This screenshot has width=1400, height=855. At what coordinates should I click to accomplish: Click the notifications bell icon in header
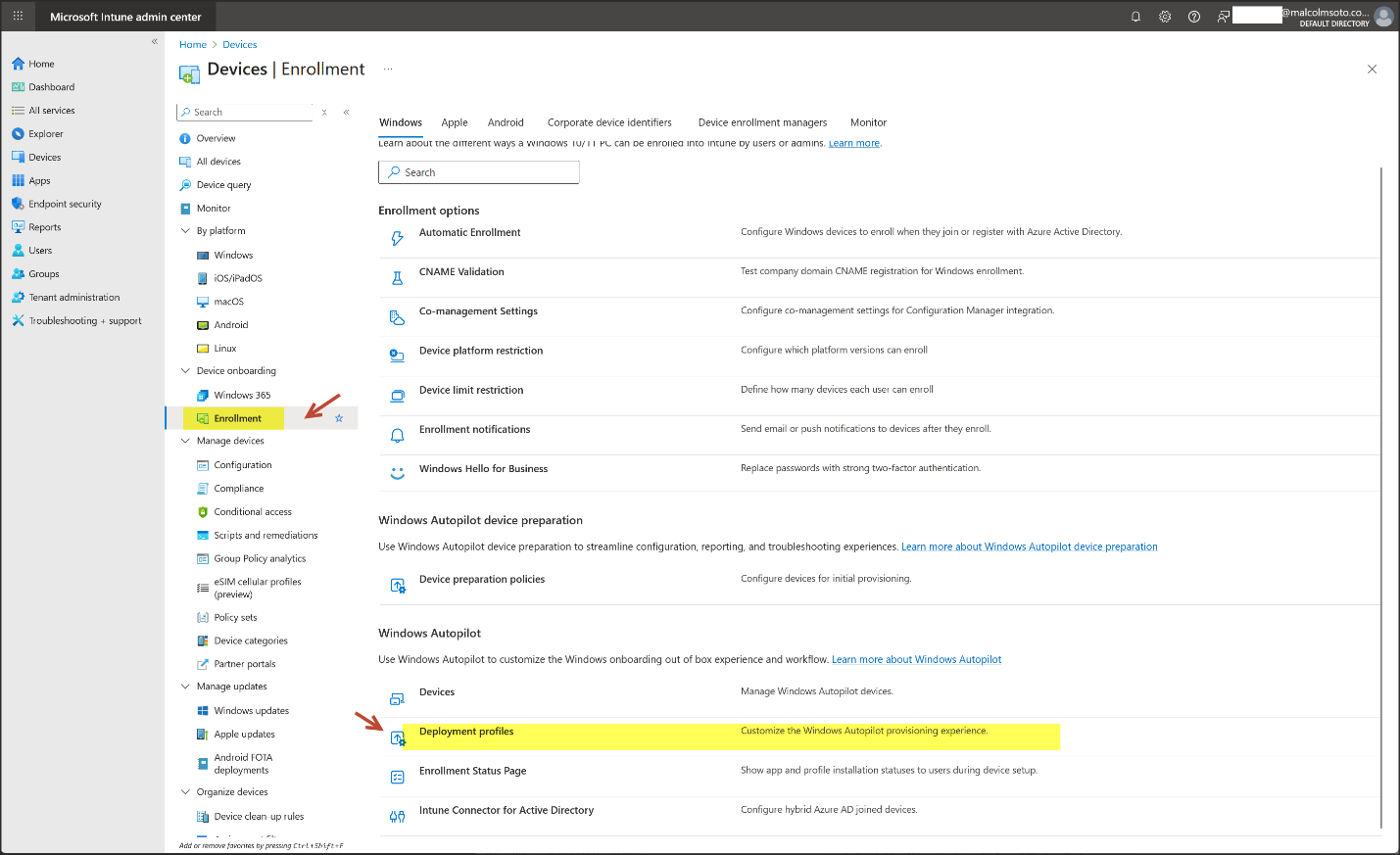coord(1135,17)
